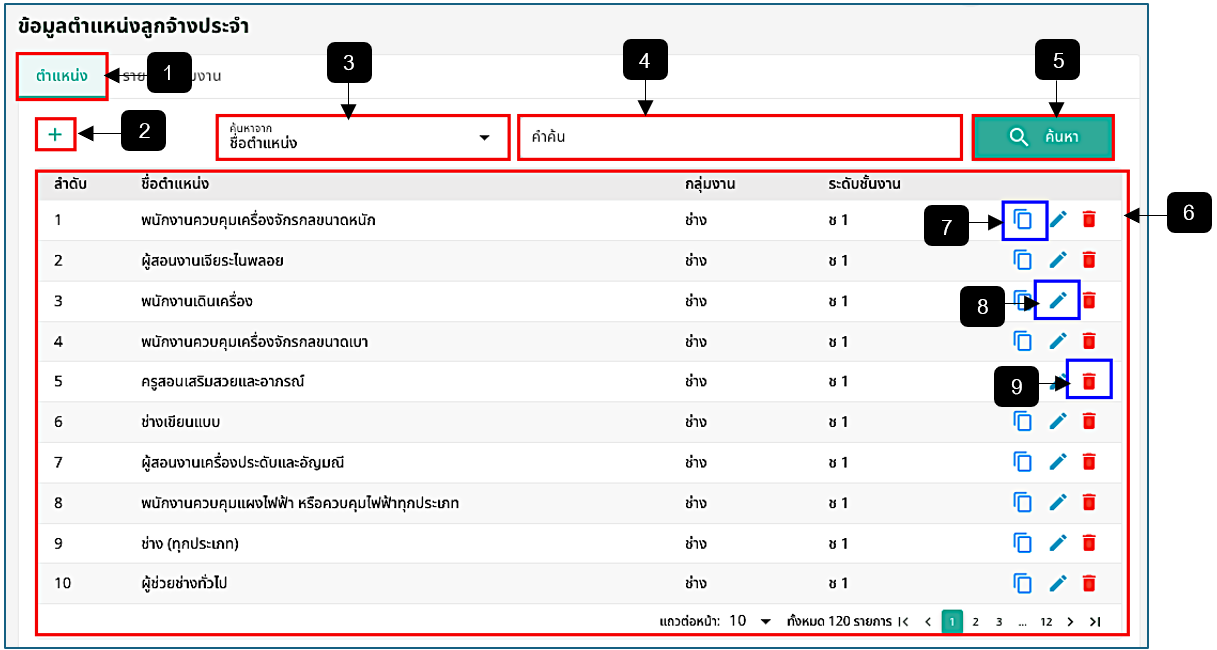Image resolution: width=1217 pixels, height=650 pixels.
Task: Click duplicate icon on row 8
Action: click(1023, 502)
